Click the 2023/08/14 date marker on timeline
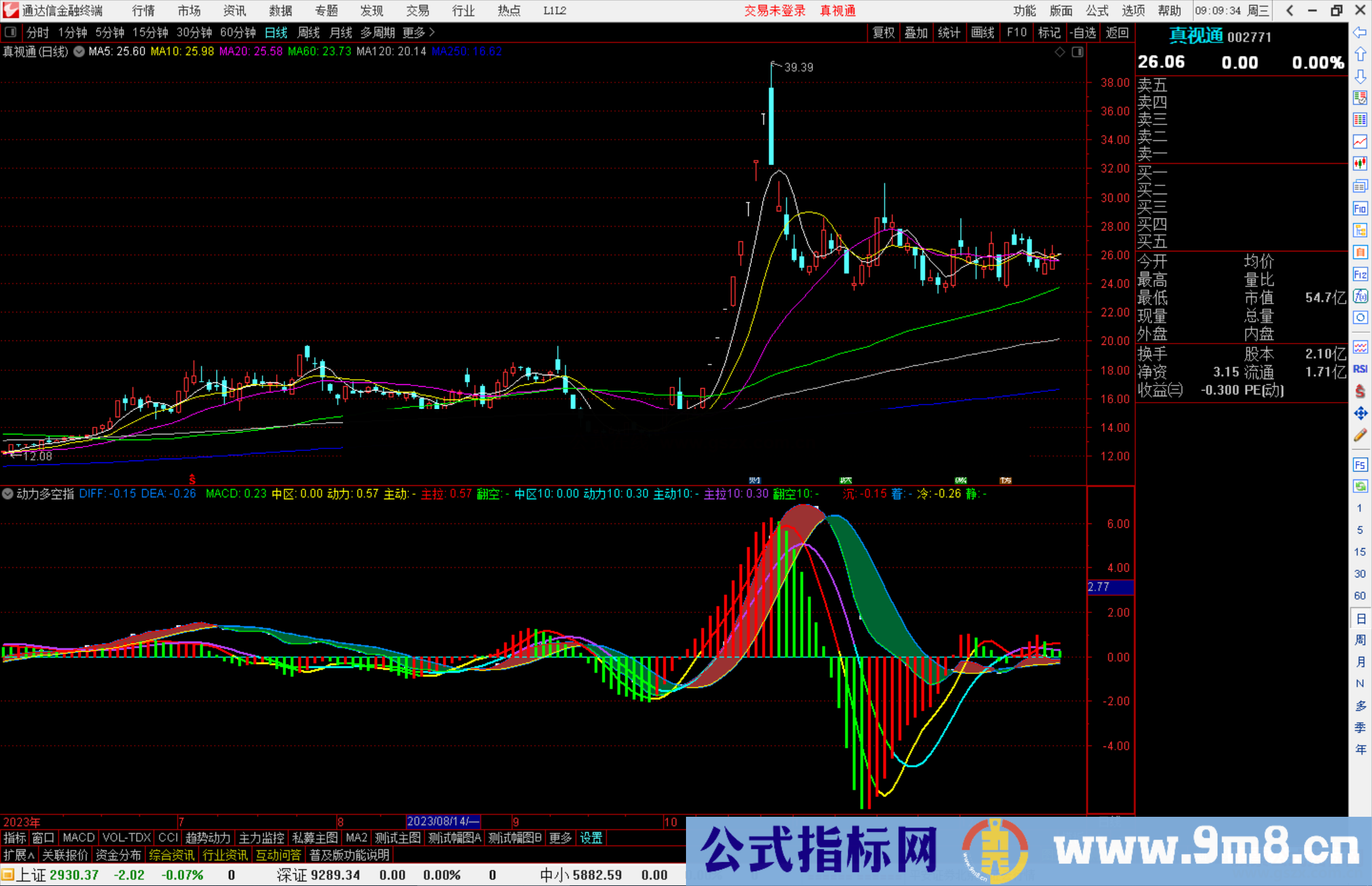This screenshot has height=886, width=1372. 442,822
